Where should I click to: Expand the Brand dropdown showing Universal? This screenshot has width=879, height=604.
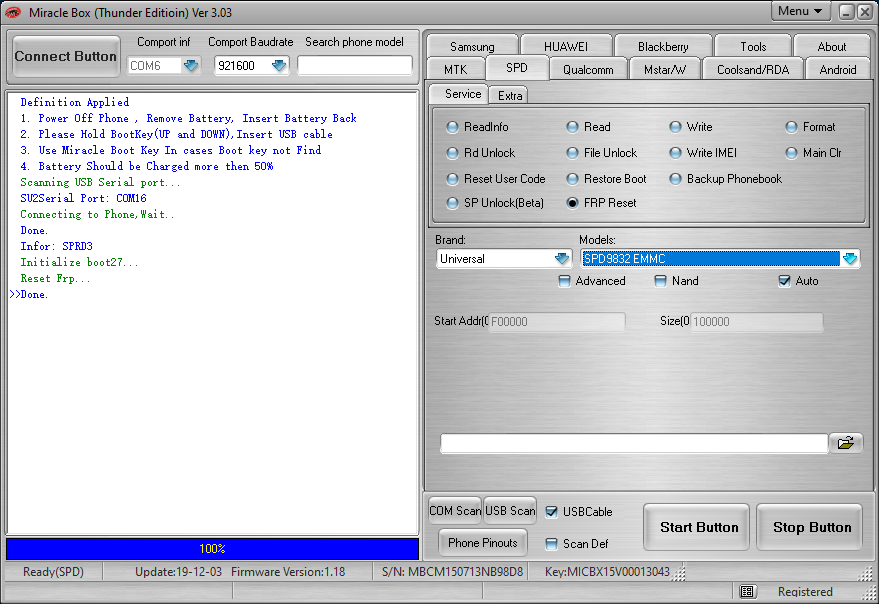[x=562, y=259]
